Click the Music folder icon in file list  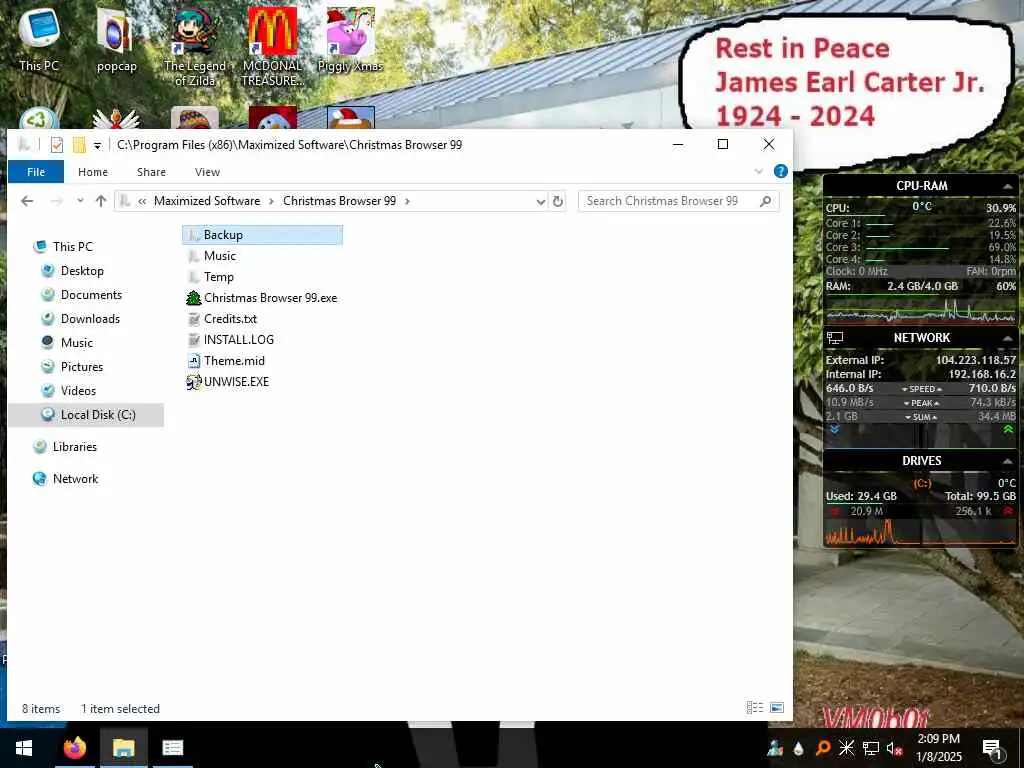193,256
